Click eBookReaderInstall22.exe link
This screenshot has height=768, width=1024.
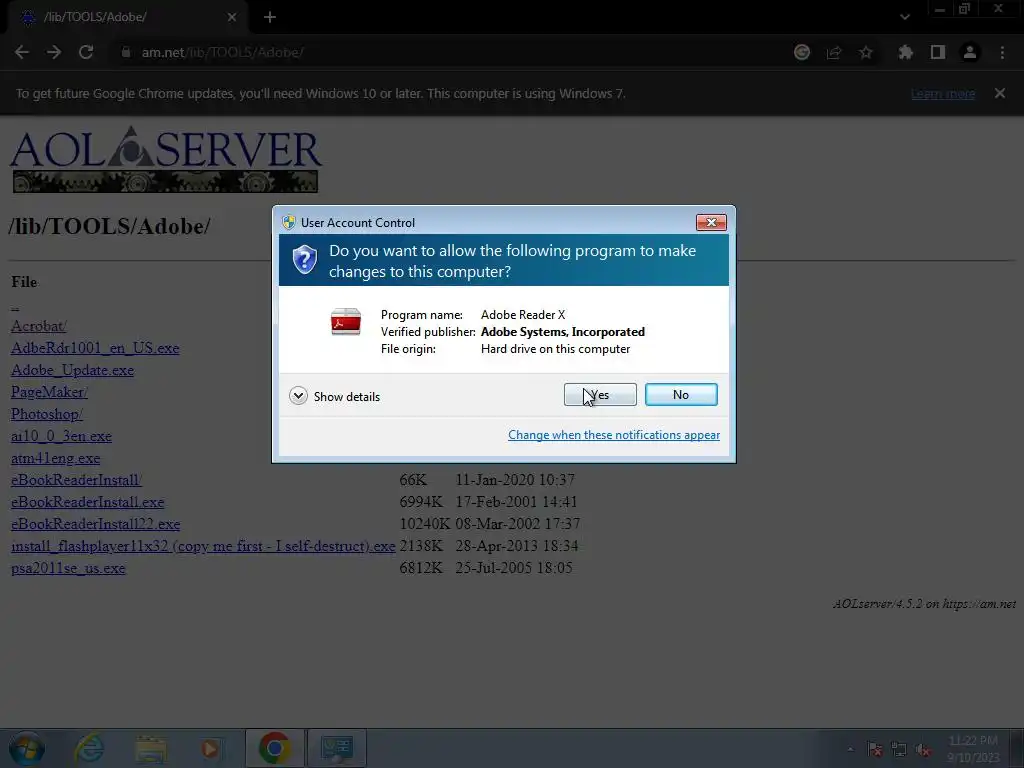95,524
